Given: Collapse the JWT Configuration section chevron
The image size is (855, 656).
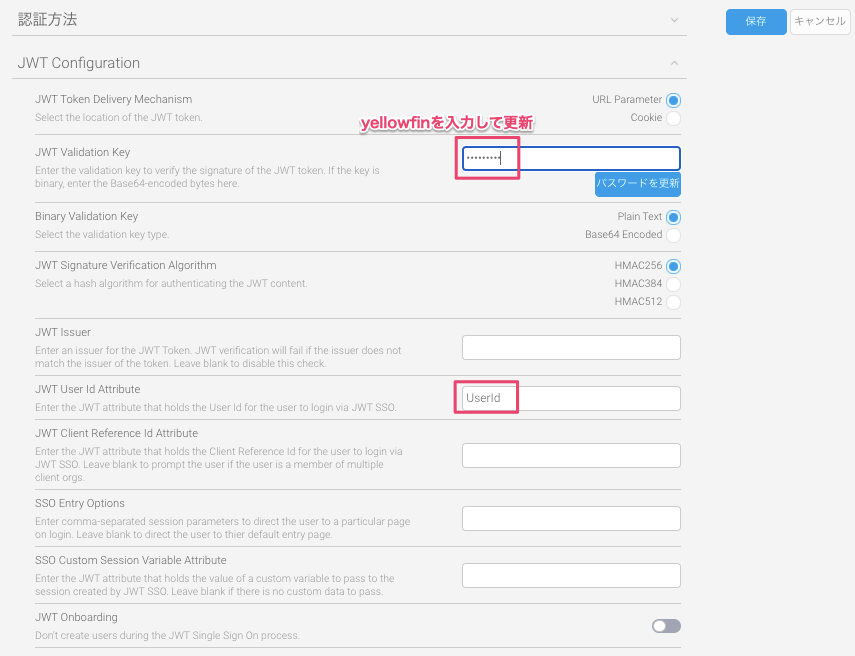Looking at the screenshot, I should click(675, 63).
